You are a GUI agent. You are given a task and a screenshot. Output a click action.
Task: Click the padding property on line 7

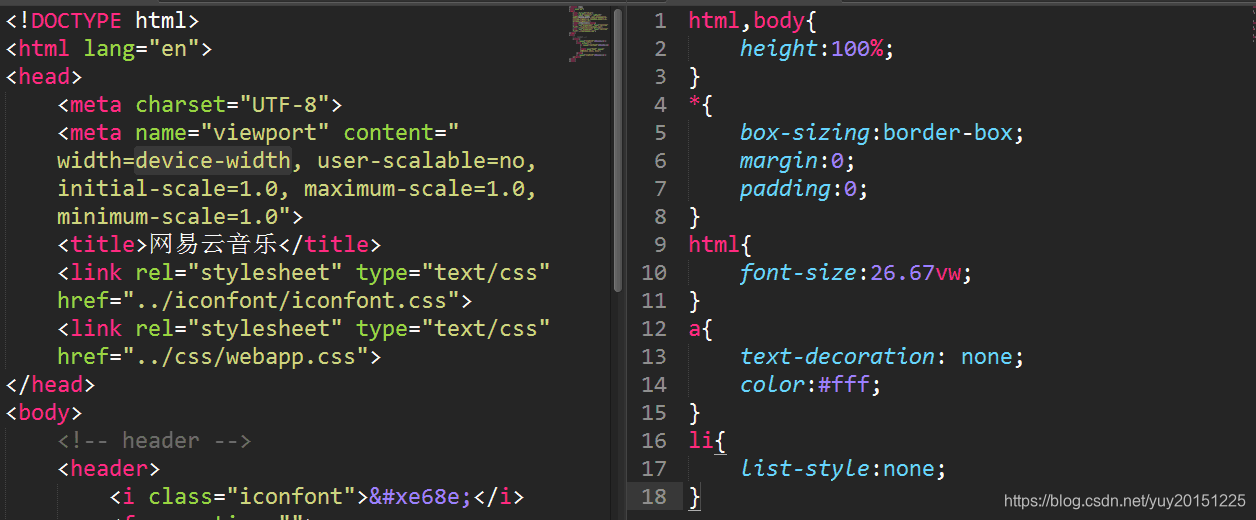click(x=785, y=188)
